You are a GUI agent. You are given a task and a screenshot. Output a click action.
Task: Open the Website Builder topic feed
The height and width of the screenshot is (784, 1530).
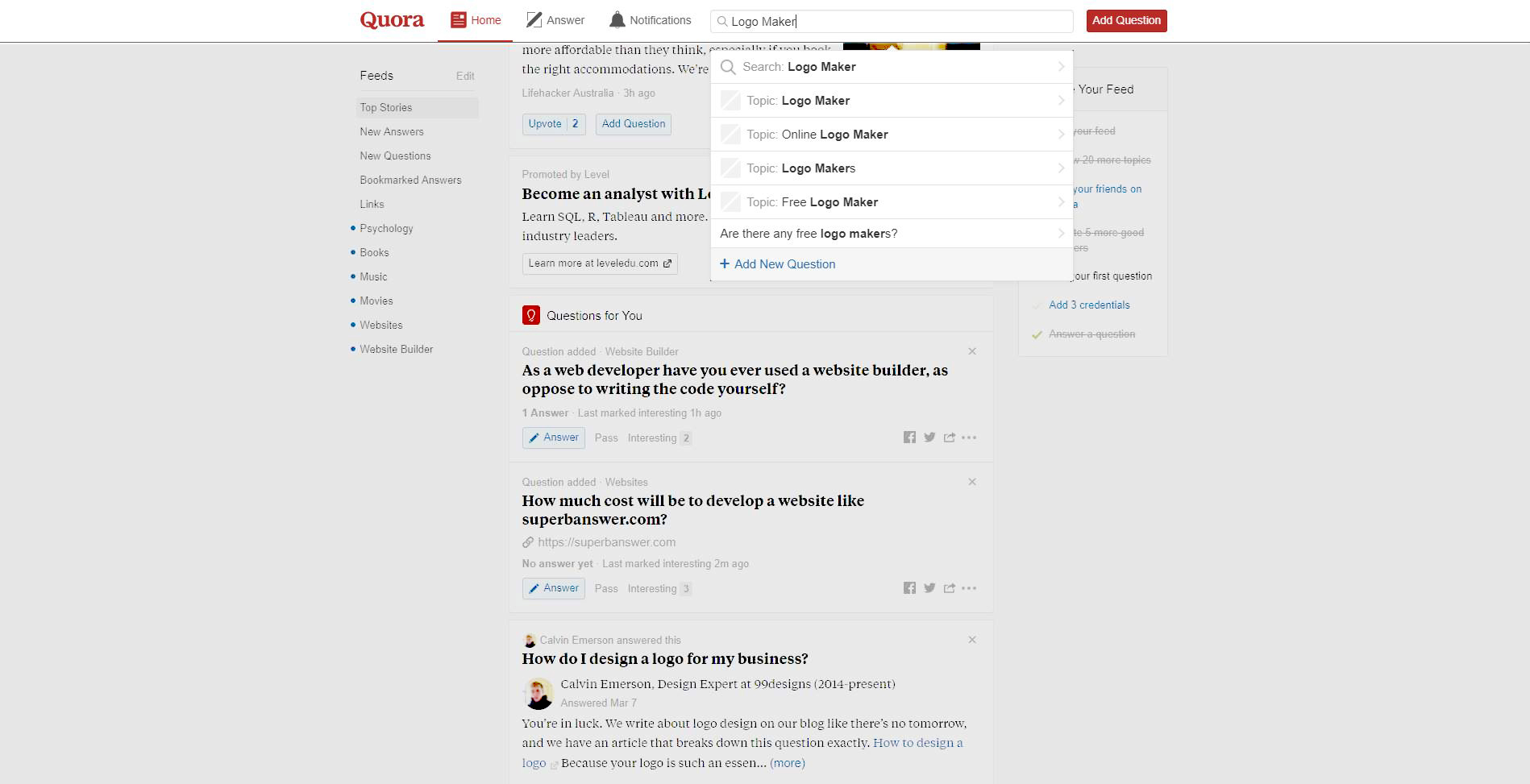point(397,350)
